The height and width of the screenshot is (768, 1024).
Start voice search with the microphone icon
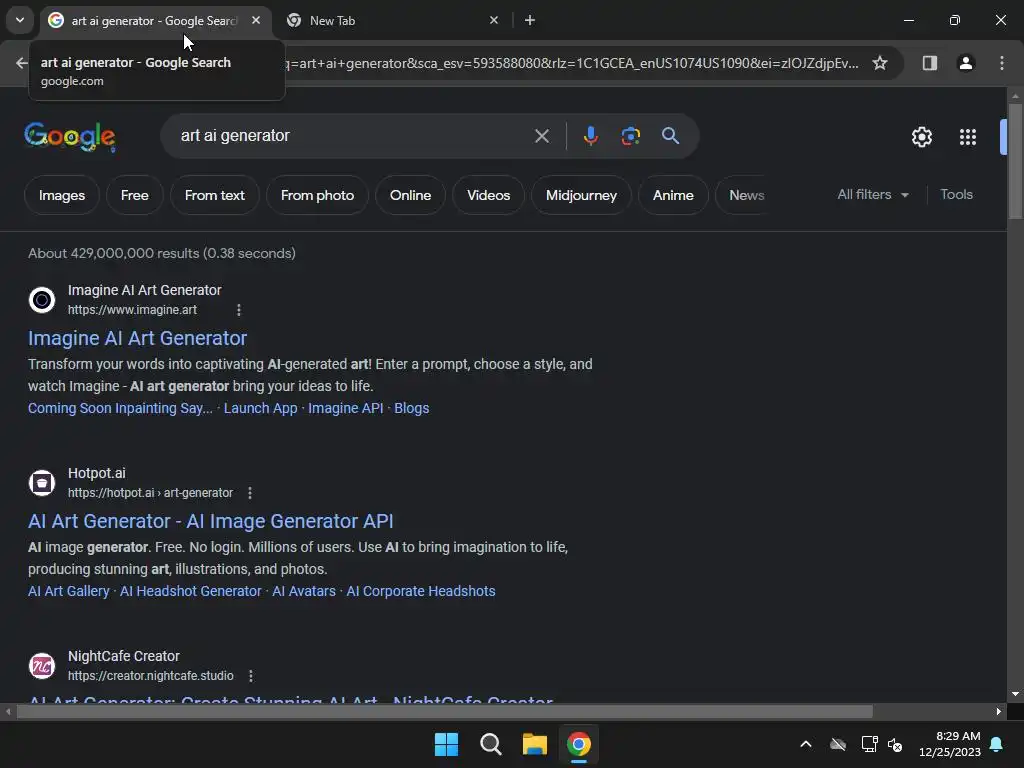point(590,136)
